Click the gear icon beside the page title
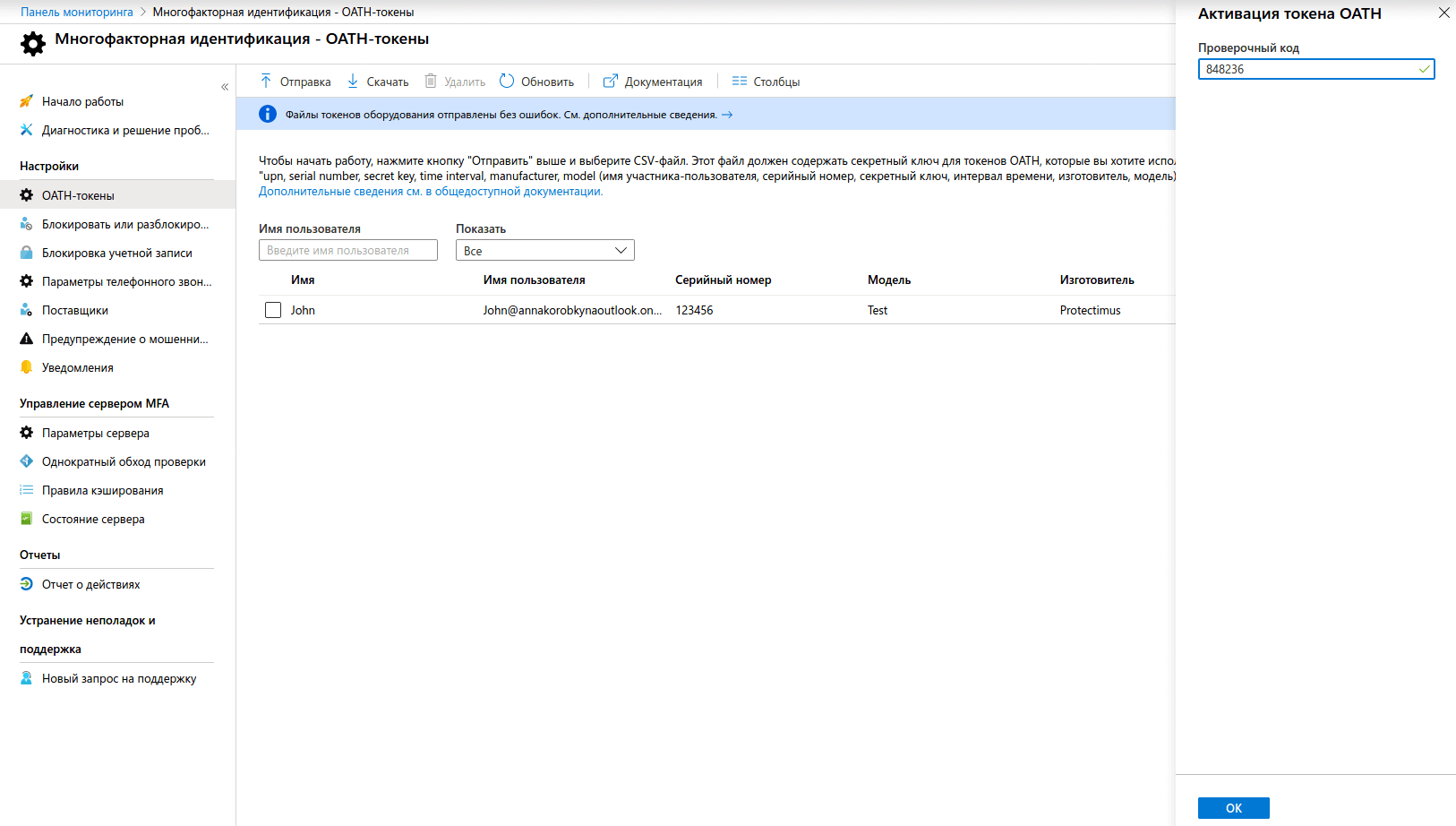Image resolution: width=1456 pixels, height=826 pixels. pyautogui.click(x=33, y=43)
